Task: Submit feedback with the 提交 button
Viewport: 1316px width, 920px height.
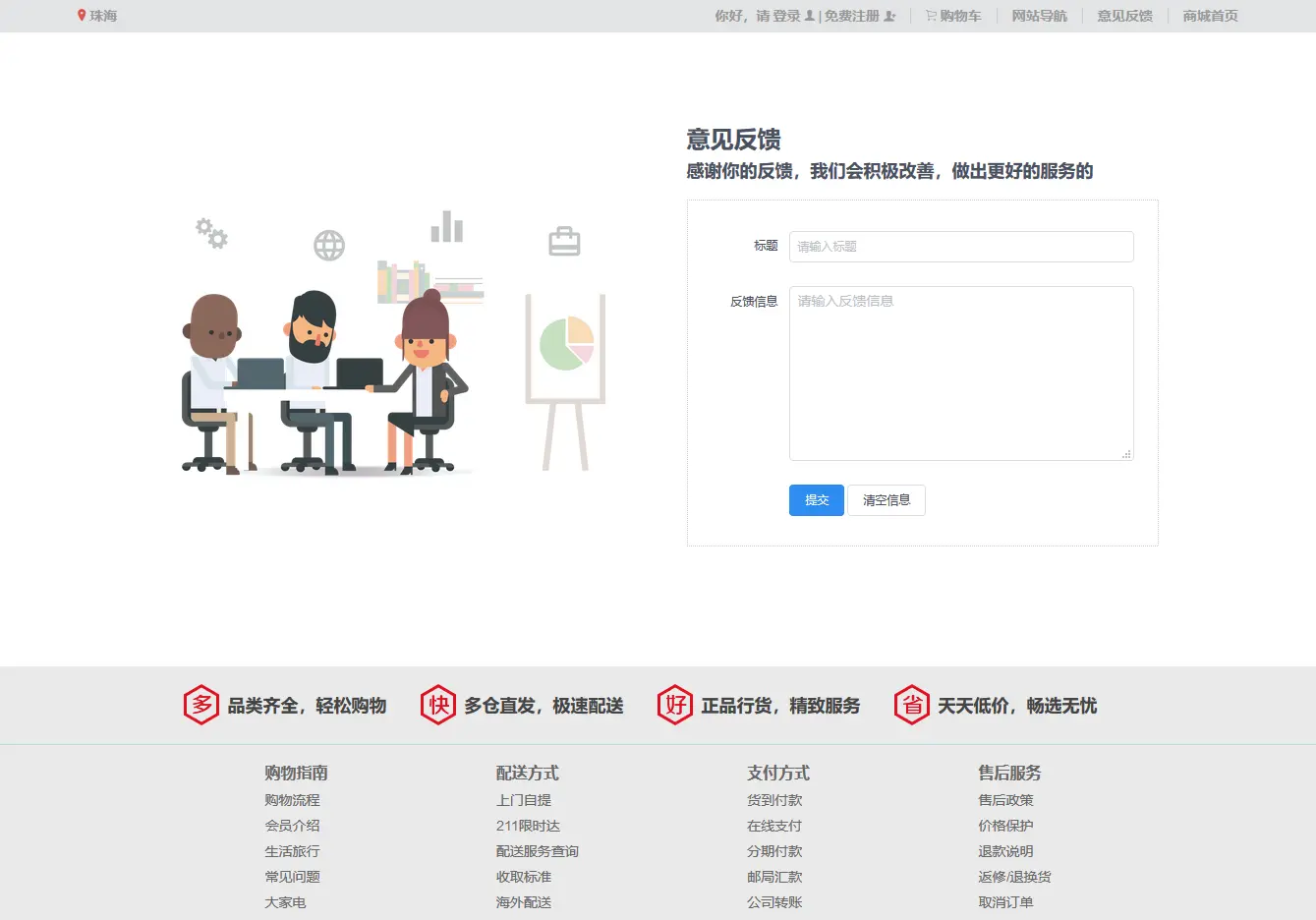Action: click(x=816, y=499)
